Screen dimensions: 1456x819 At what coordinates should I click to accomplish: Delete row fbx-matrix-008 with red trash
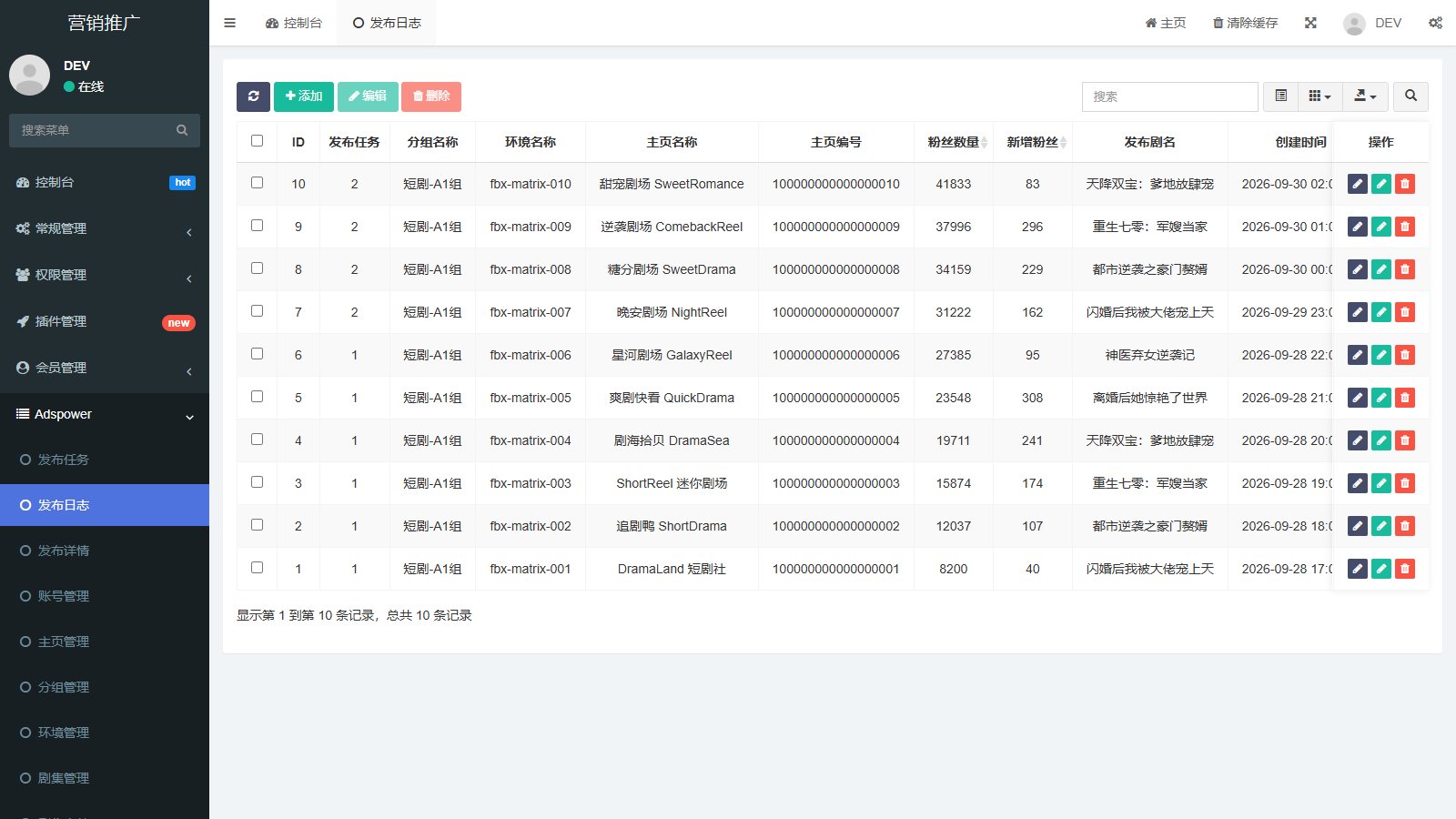pos(1405,269)
